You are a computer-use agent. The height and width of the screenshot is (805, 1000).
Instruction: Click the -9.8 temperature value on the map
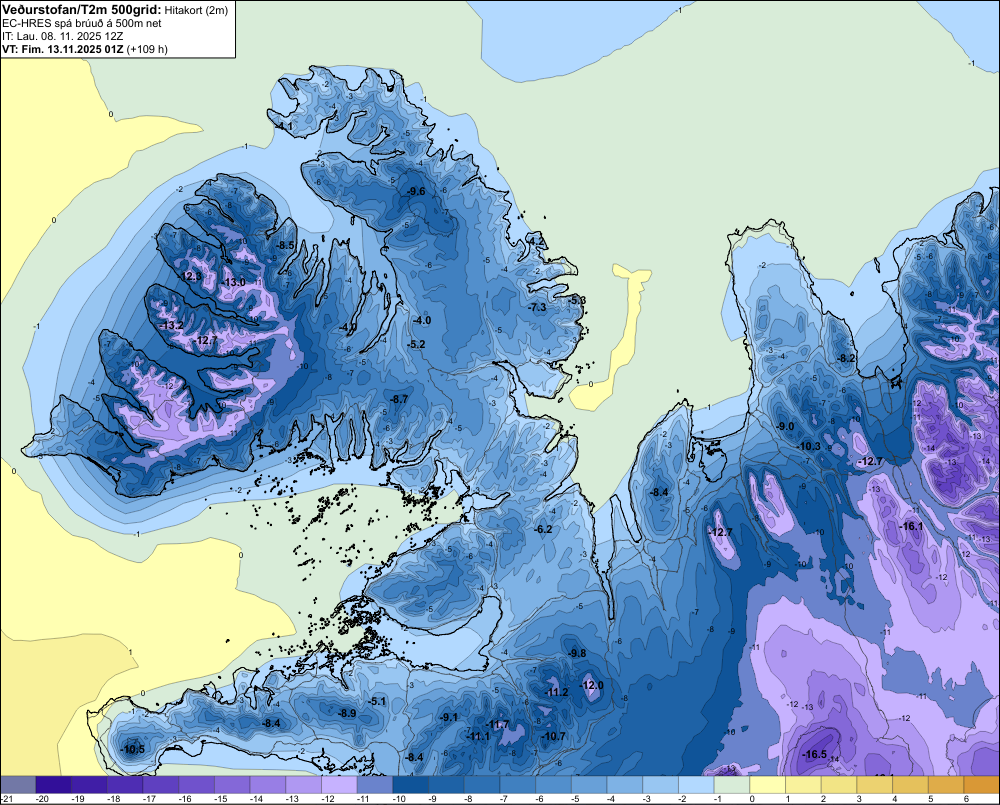[x=577, y=653]
